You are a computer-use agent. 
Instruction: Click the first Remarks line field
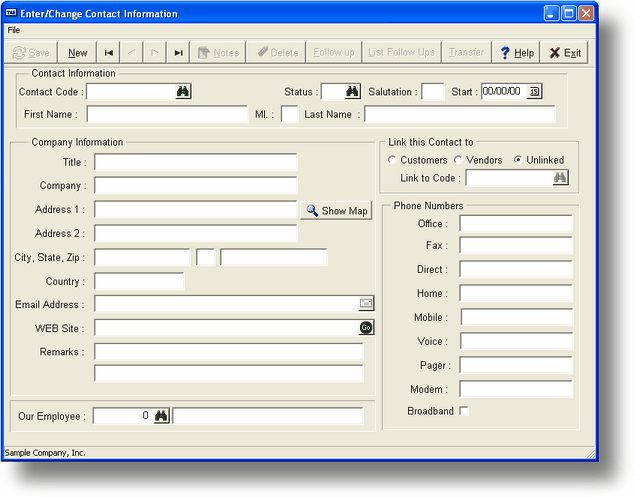click(x=229, y=352)
